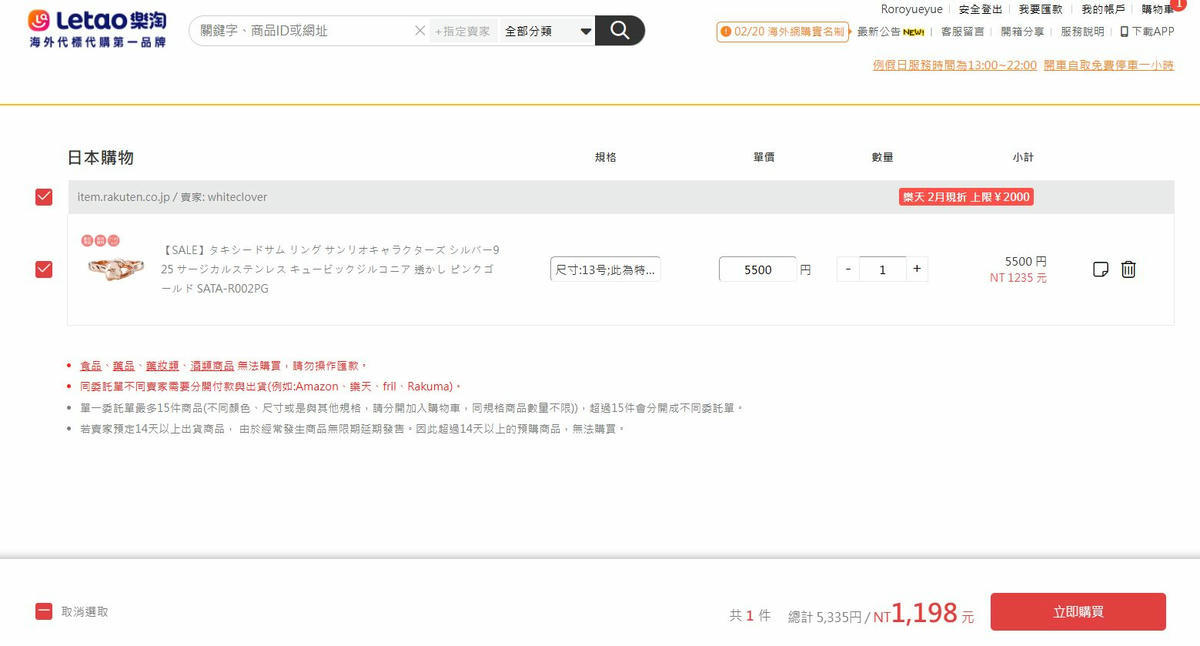Click the NT 1235 元 subtotal text
Image resolution: width=1200 pixels, height=646 pixels.
click(x=1018, y=278)
